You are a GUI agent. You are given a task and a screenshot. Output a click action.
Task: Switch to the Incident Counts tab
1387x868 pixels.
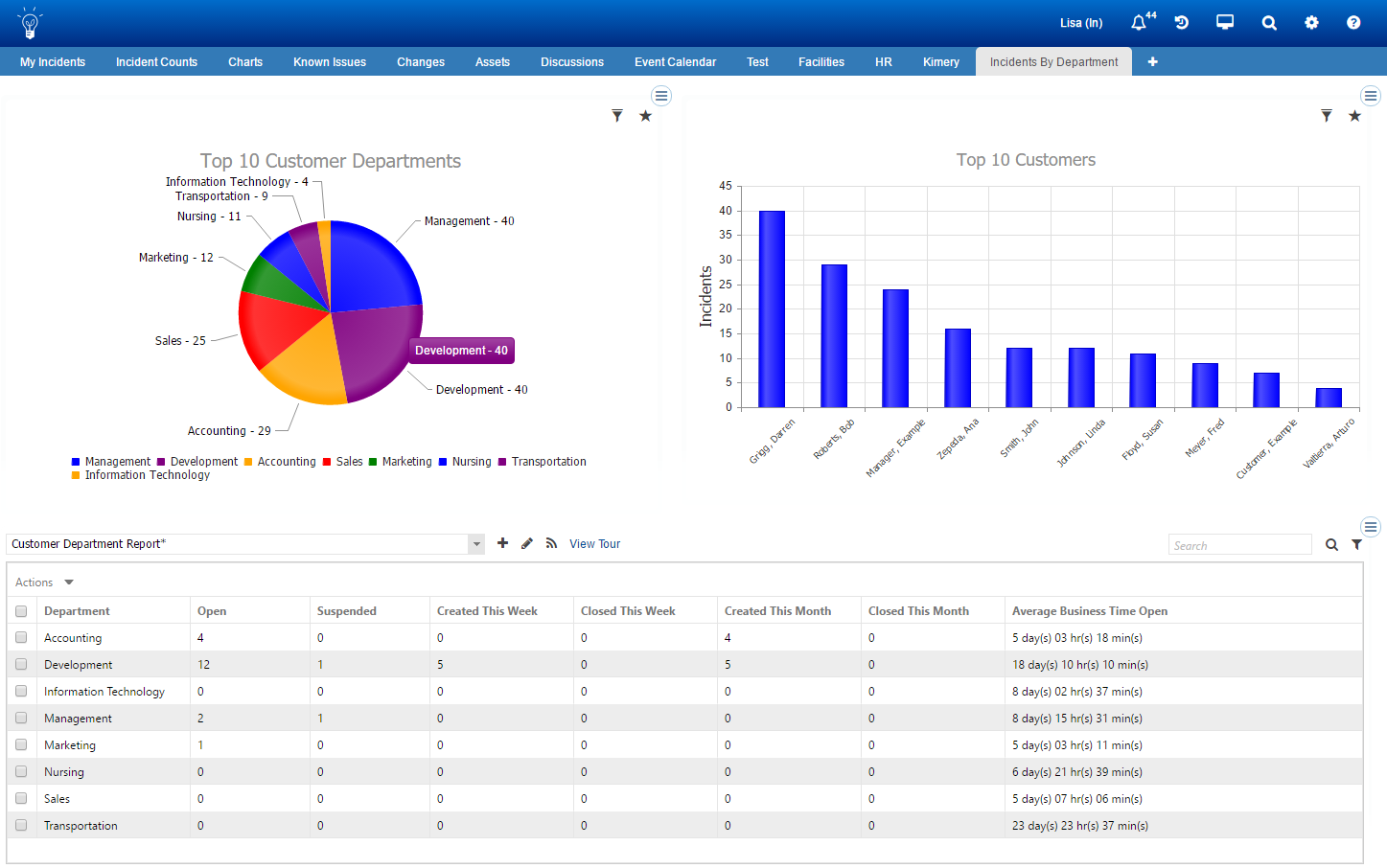(x=156, y=61)
